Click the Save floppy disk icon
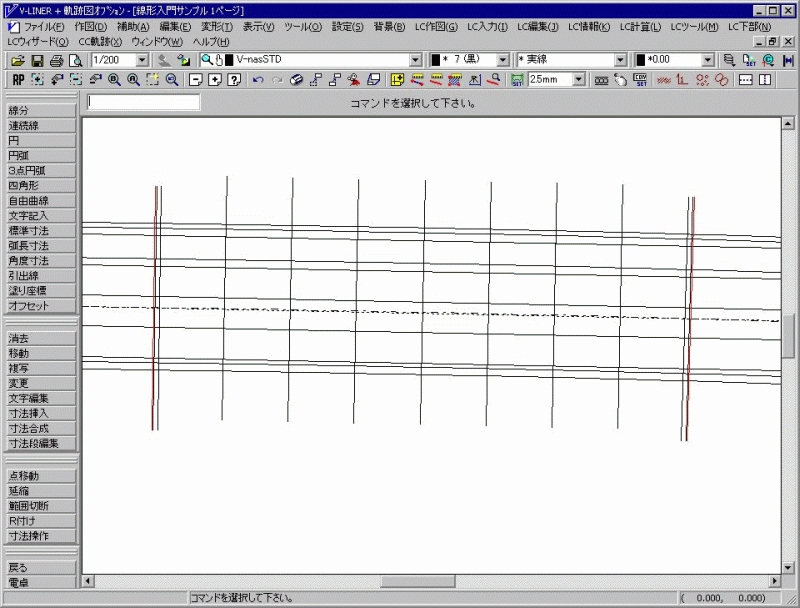Screen dimensions: 800x608 [x=38, y=61]
